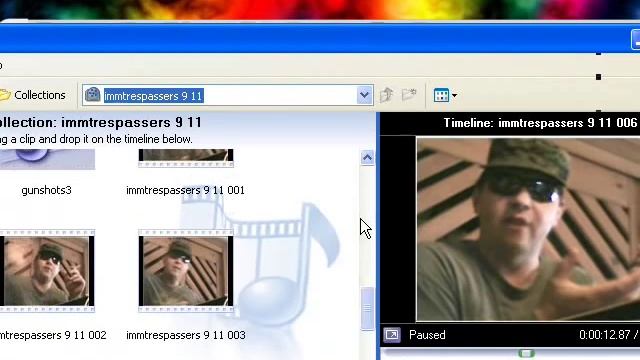The width and height of the screenshot is (640, 360).
Task: Toggle full screen preview icon
Action: 392,335
